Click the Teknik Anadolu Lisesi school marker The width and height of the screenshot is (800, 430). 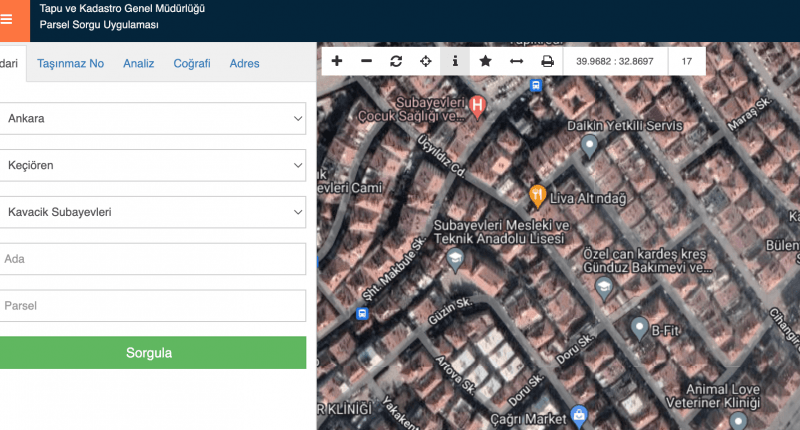455,260
